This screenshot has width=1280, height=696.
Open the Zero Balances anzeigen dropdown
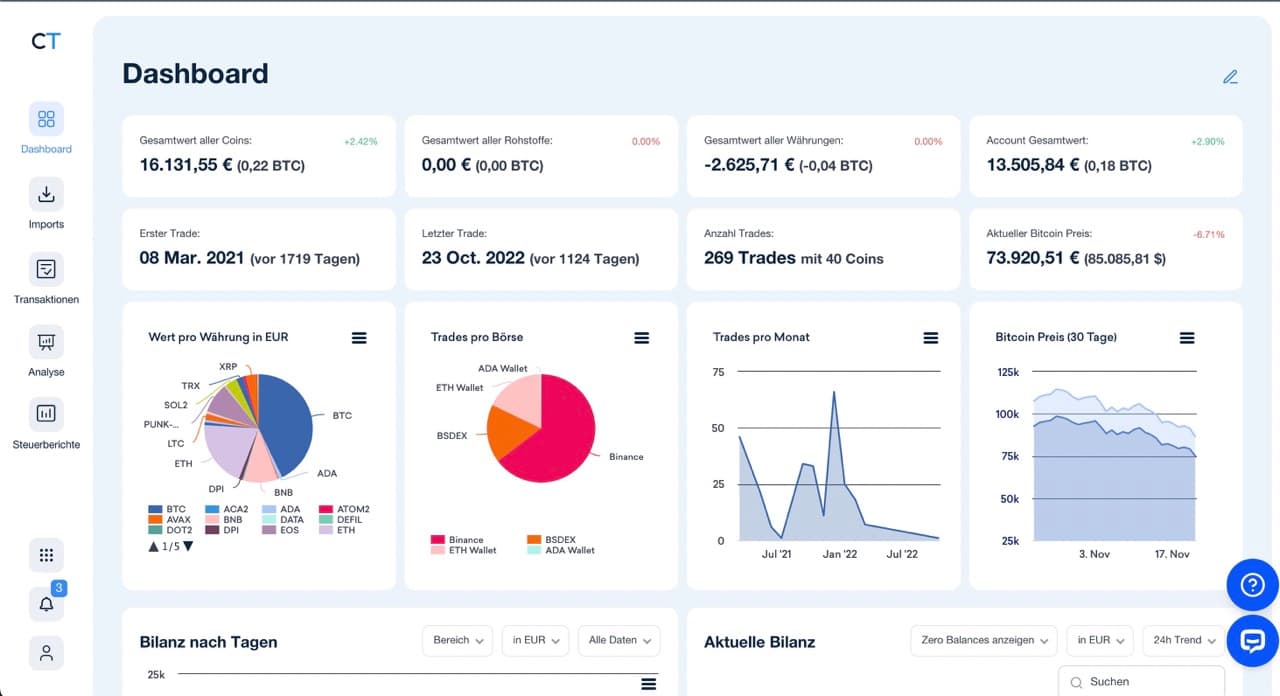pyautogui.click(x=983, y=640)
